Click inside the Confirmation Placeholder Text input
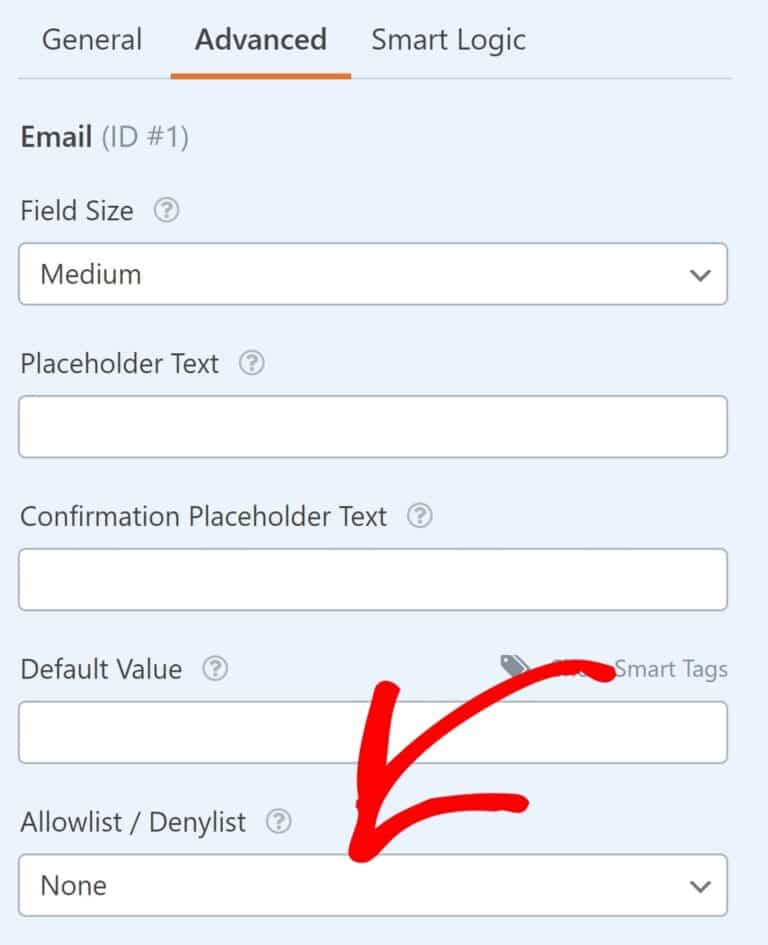The image size is (768, 945). (372, 579)
